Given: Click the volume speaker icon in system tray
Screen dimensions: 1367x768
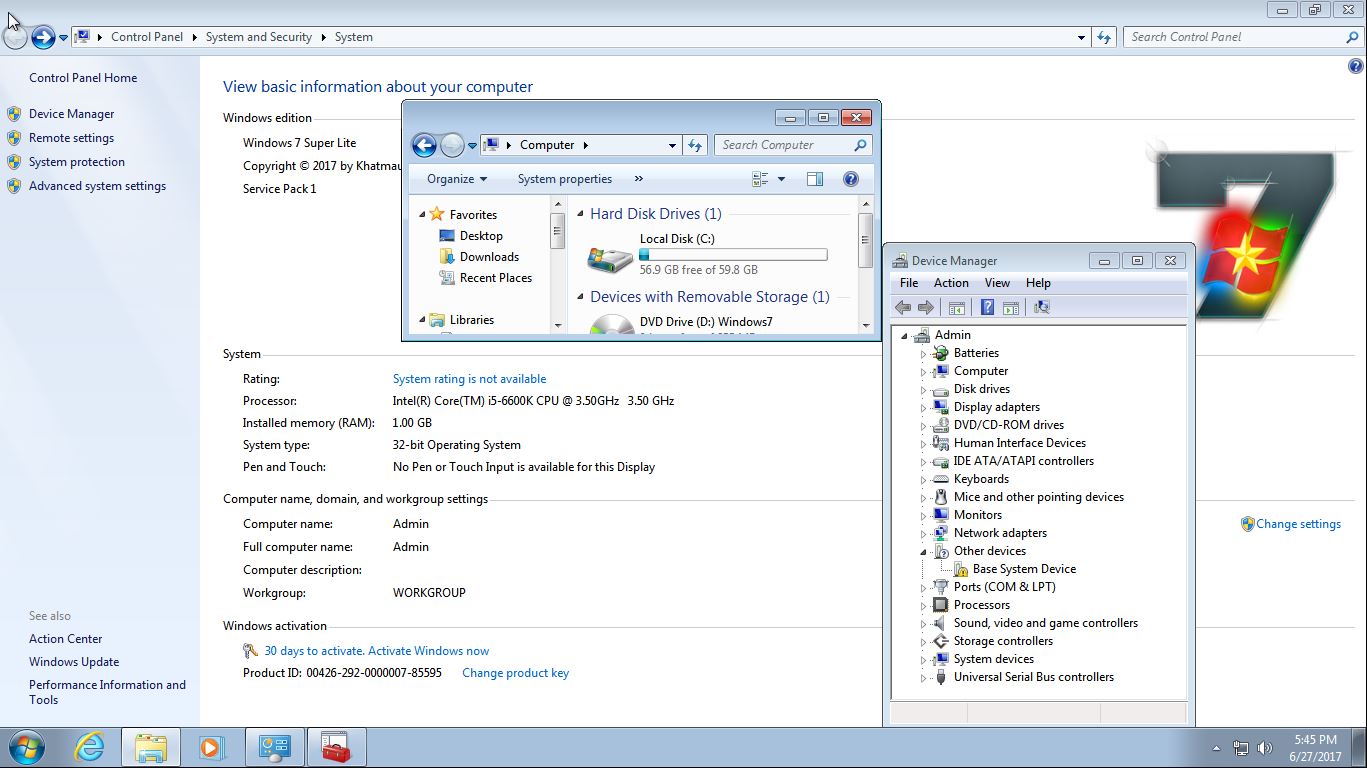Looking at the screenshot, I should pyautogui.click(x=1265, y=748).
